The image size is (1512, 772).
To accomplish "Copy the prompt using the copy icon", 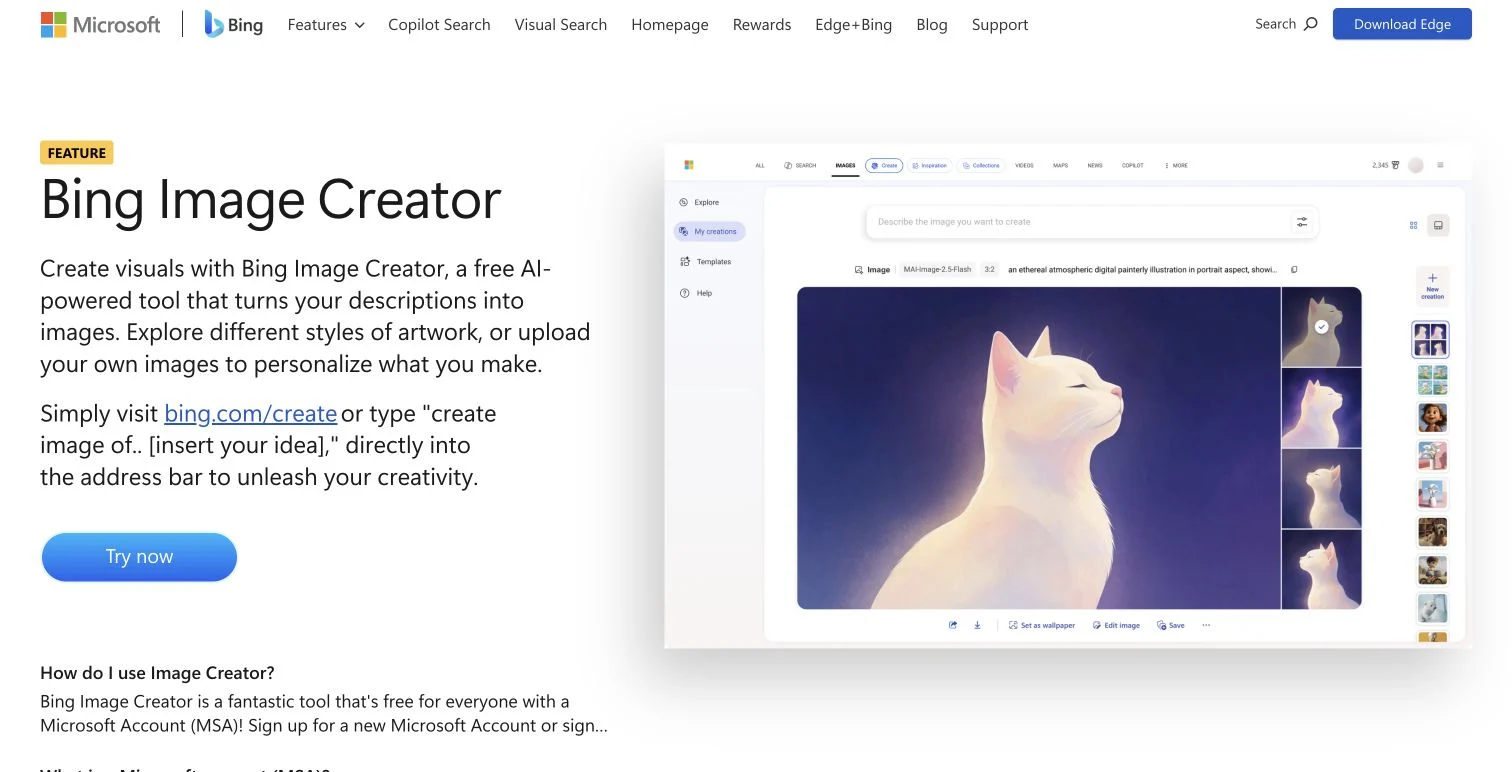I will (1294, 269).
